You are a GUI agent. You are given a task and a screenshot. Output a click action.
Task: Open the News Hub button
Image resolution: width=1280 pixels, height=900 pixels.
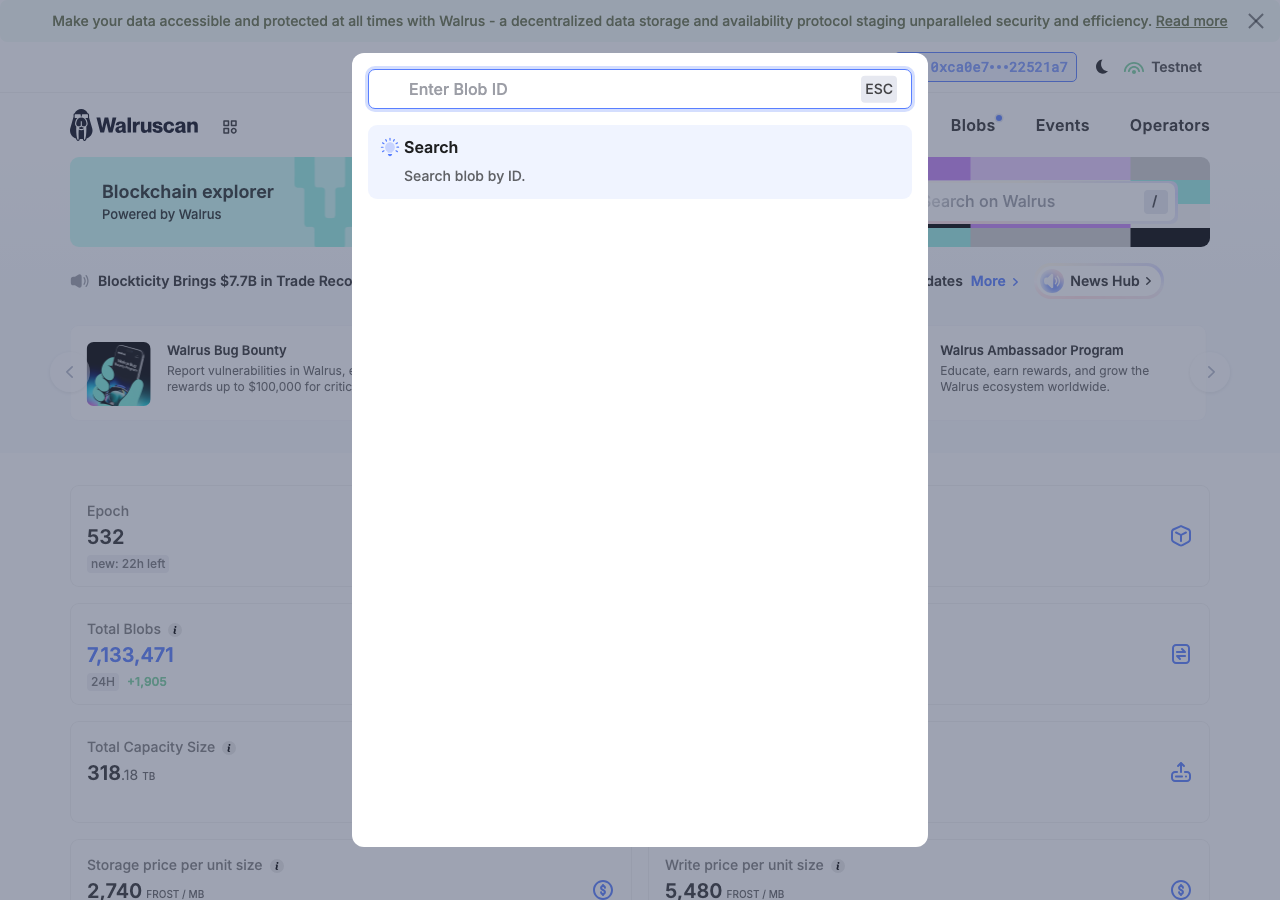tap(1100, 281)
